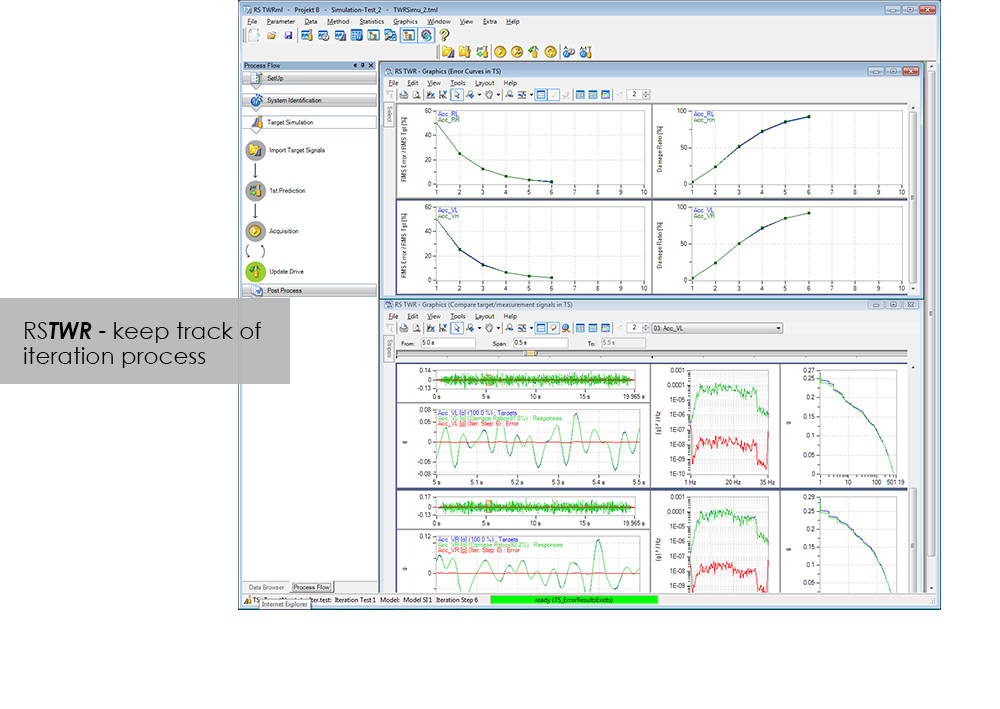The width and height of the screenshot is (1000, 709).
Task: Expand the SetUp section in Process Flow
Action: (x=309, y=78)
